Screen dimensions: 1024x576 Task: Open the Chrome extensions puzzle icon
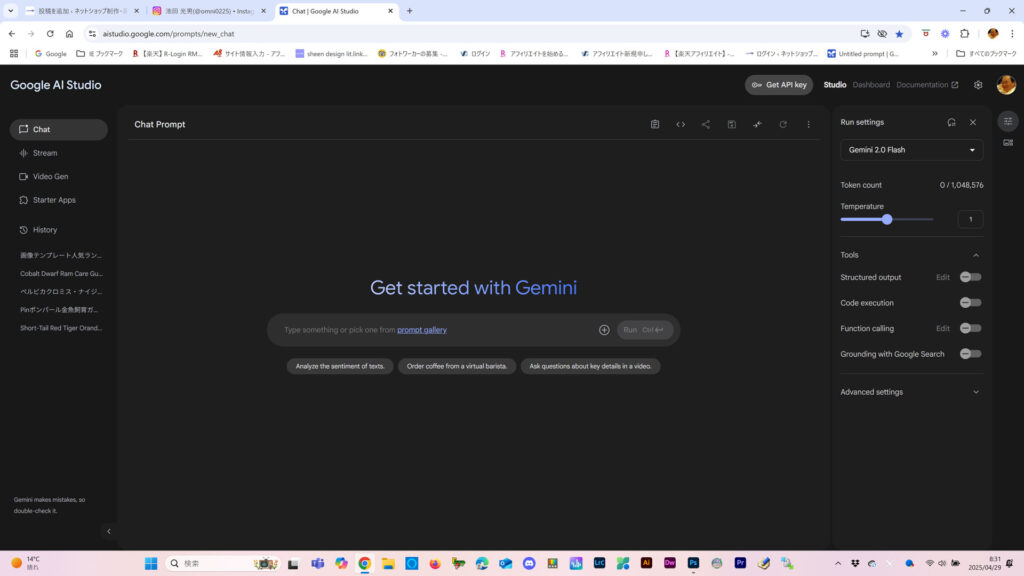[965, 34]
